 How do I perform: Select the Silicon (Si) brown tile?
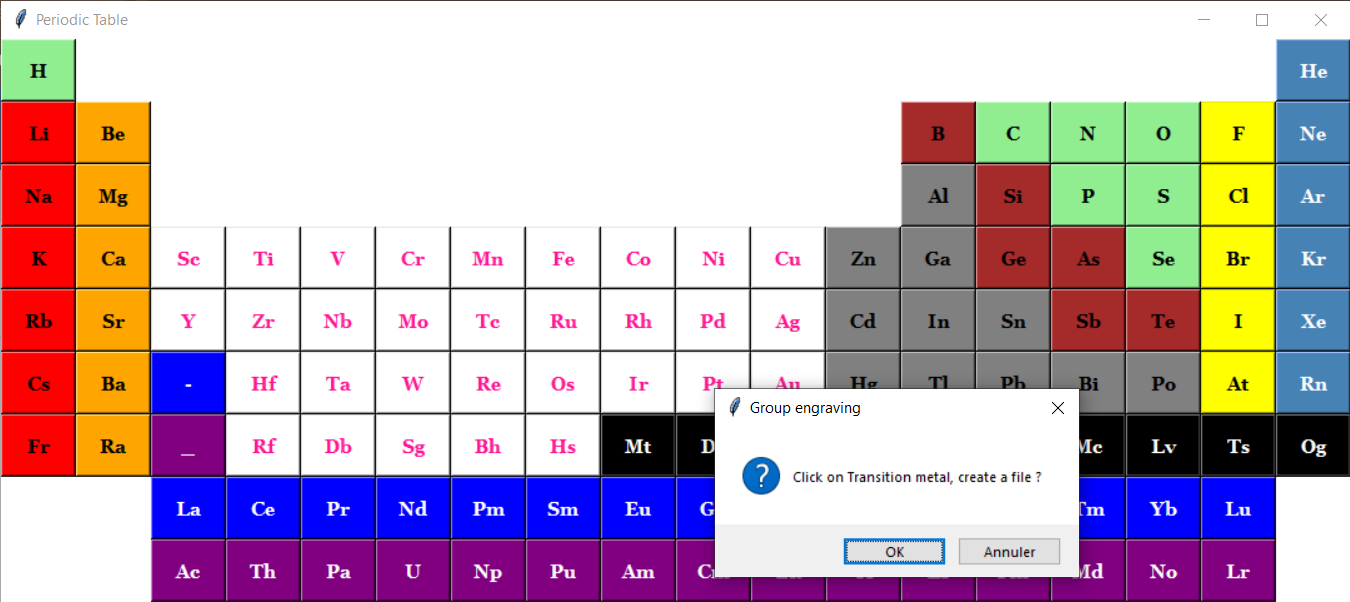click(x=1013, y=196)
